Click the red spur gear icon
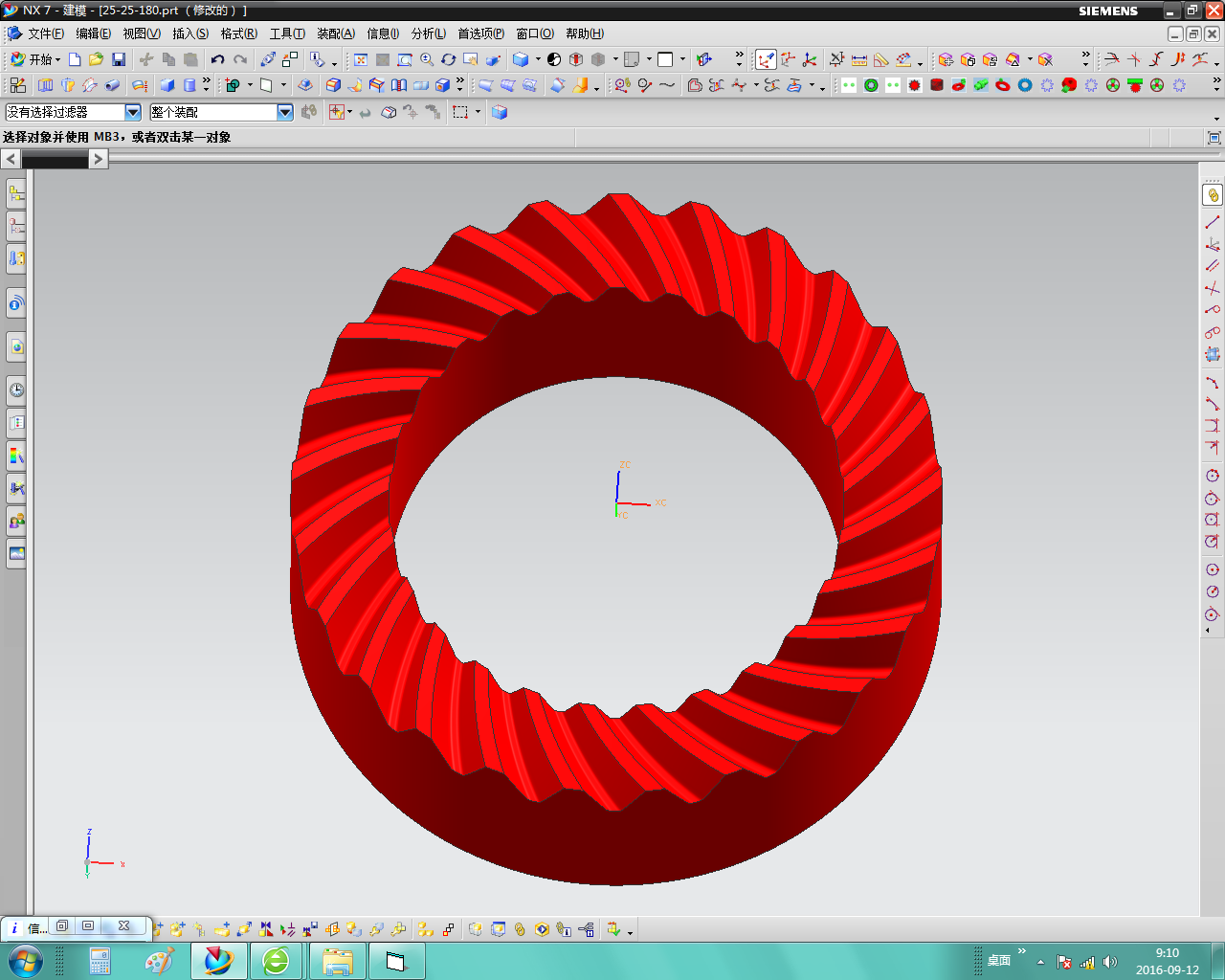Screen dimensions: 1225x980 915,85
